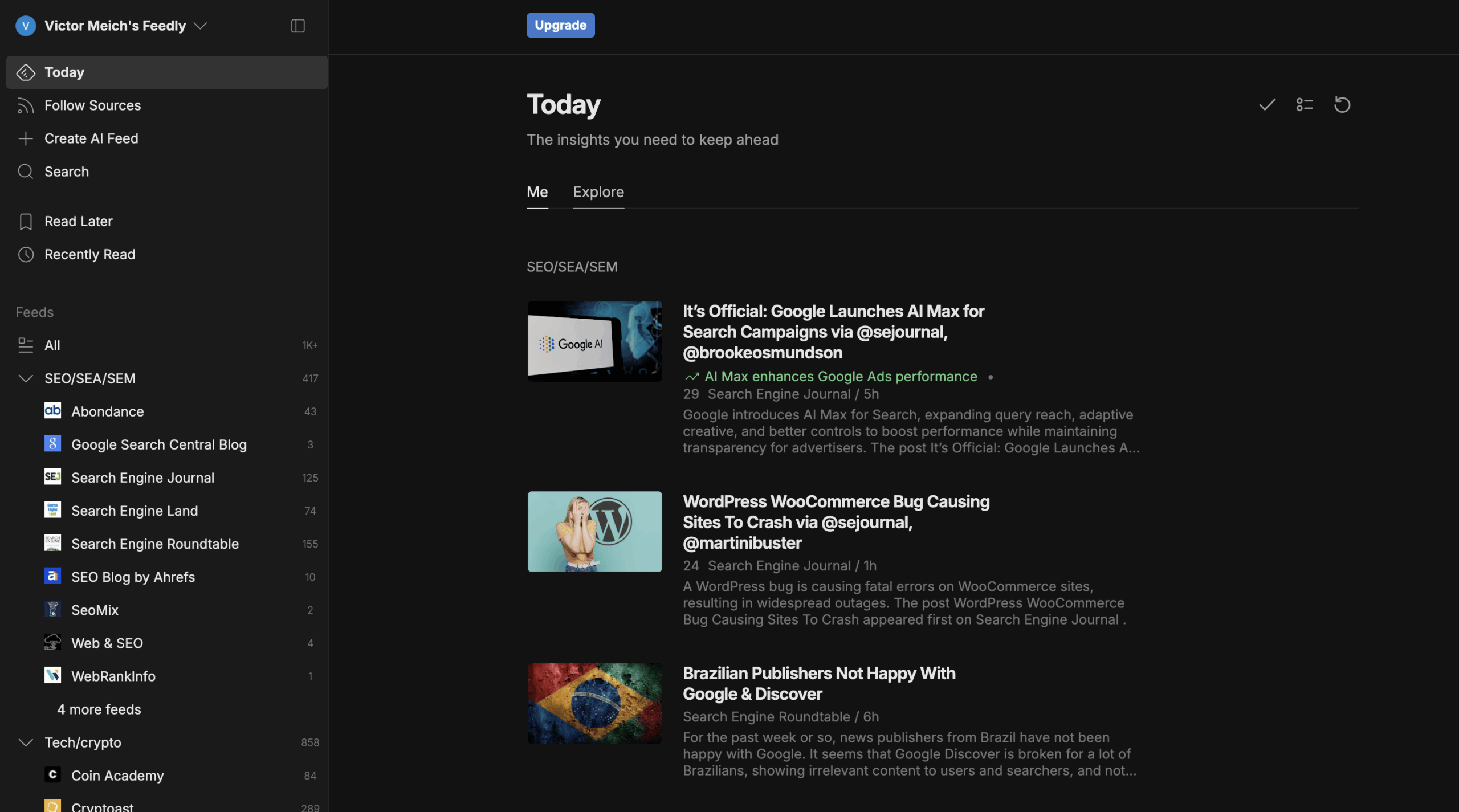Click the Recently Read clock icon
The height and width of the screenshot is (812, 1459).
[26, 255]
